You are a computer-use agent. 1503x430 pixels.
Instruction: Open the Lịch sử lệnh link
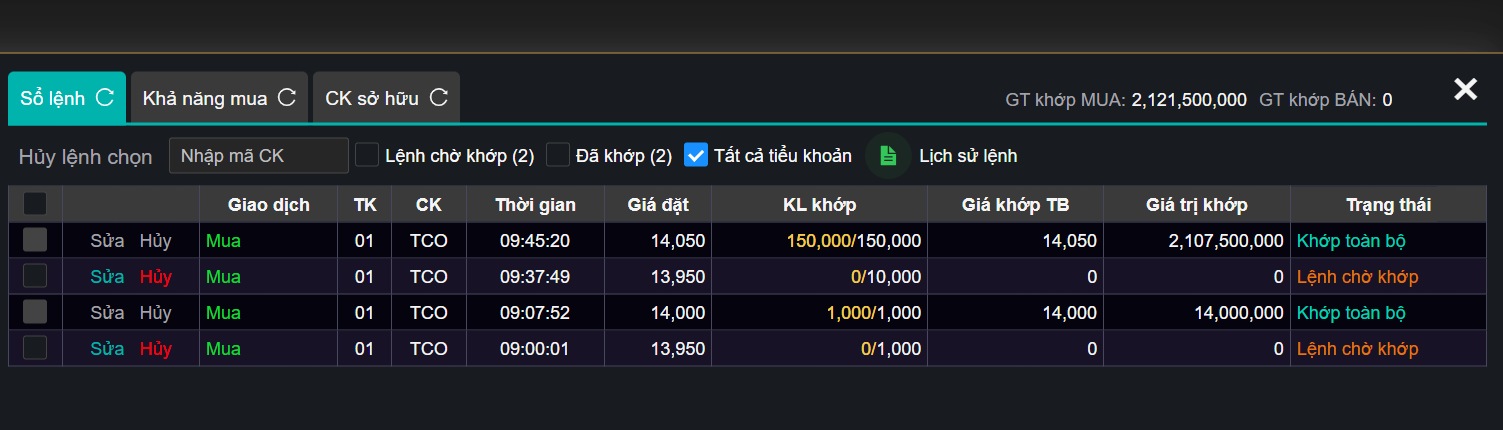(x=967, y=156)
